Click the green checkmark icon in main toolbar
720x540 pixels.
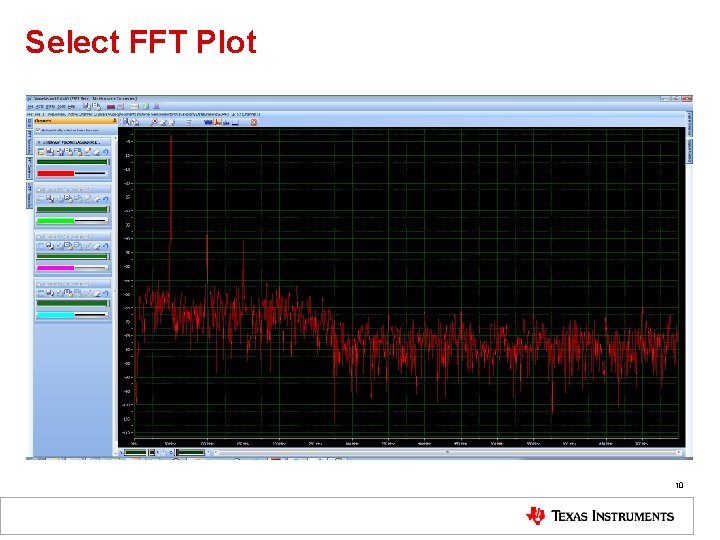point(146,106)
